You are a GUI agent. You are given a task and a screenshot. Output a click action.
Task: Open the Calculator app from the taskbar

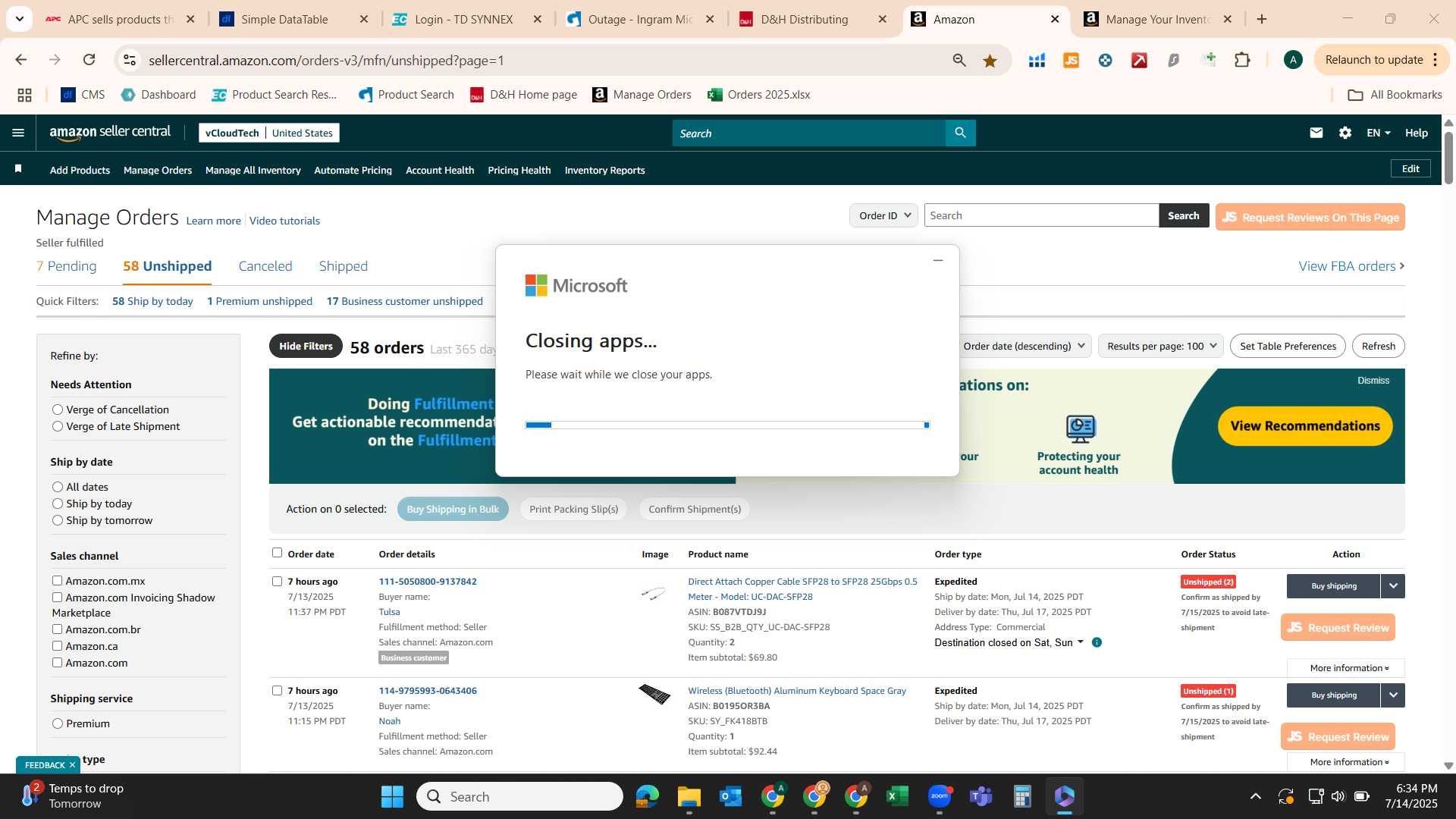[1022, 796]
